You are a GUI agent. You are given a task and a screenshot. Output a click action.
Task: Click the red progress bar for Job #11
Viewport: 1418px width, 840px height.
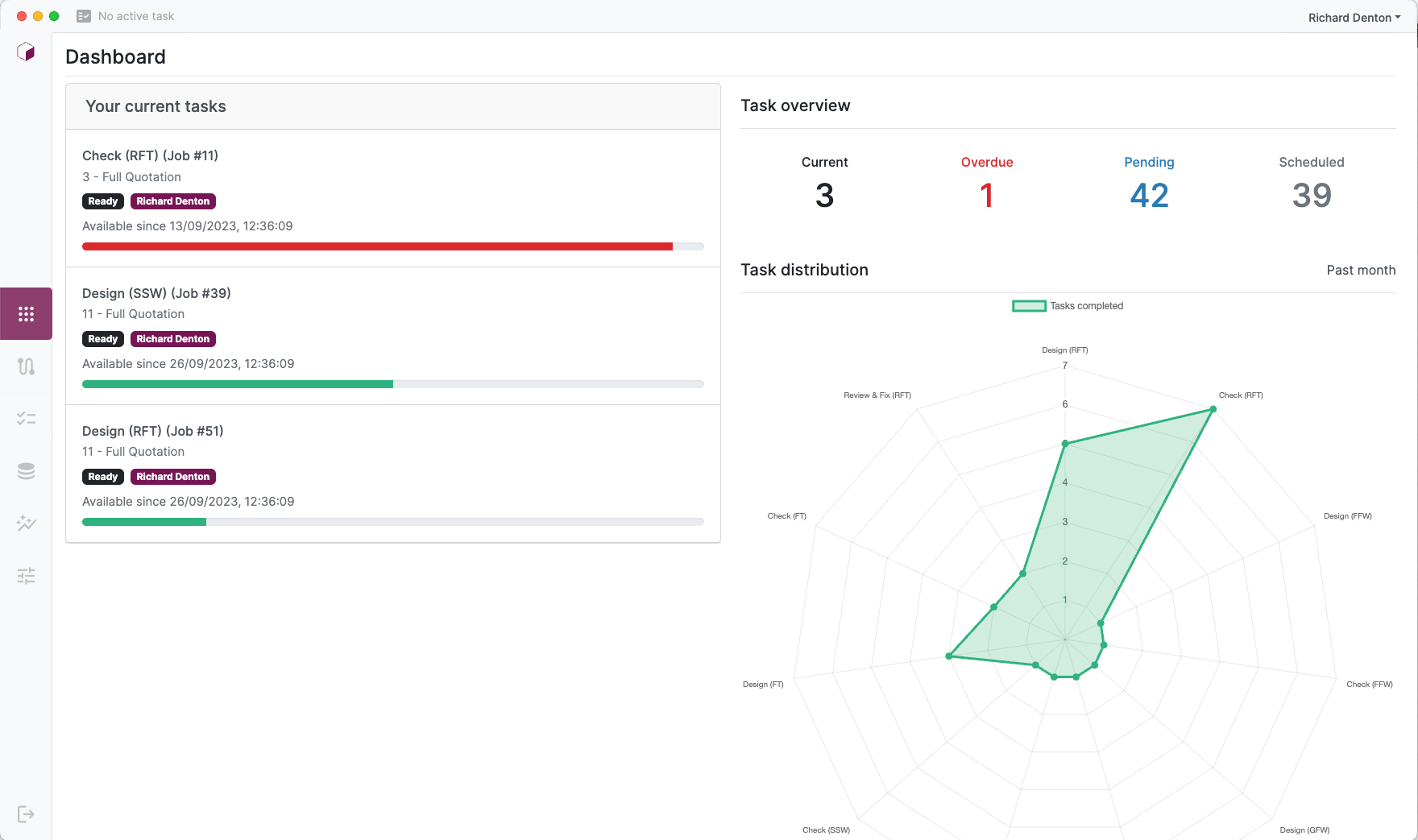point(377,246)
